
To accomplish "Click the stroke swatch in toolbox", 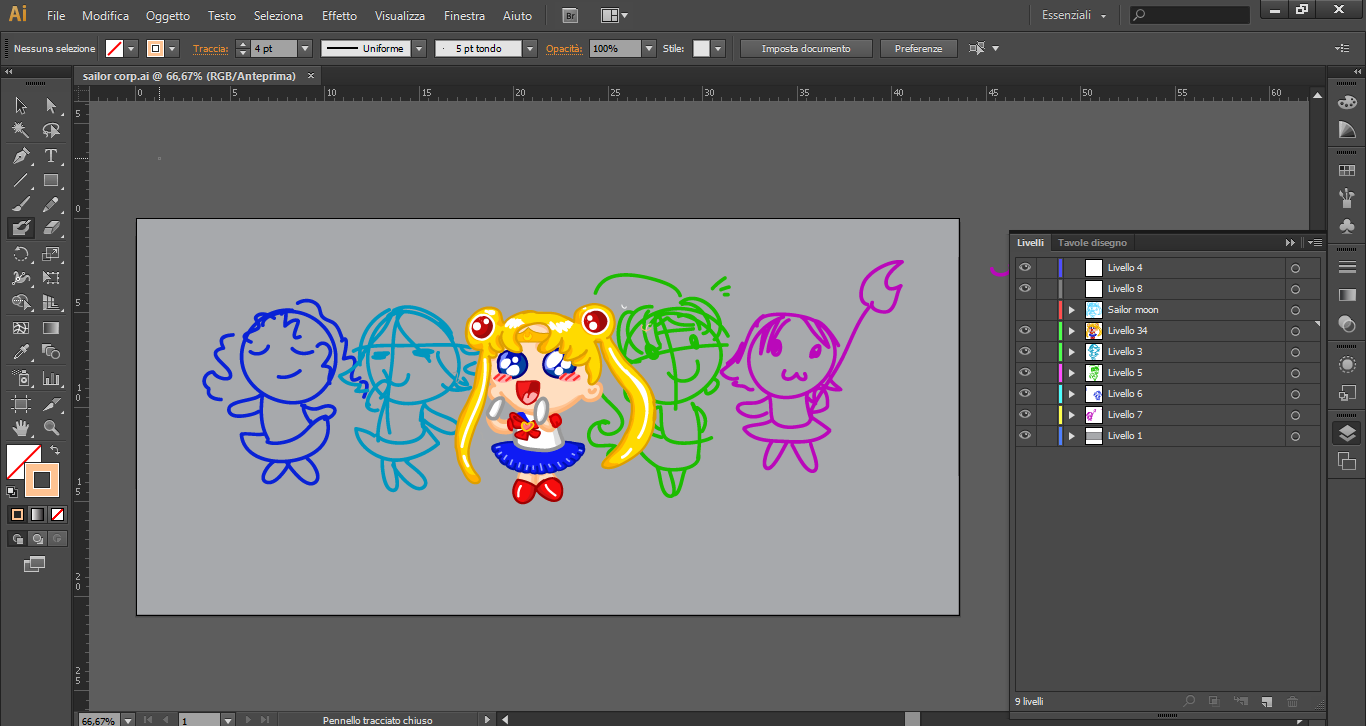I will point(42,480).
